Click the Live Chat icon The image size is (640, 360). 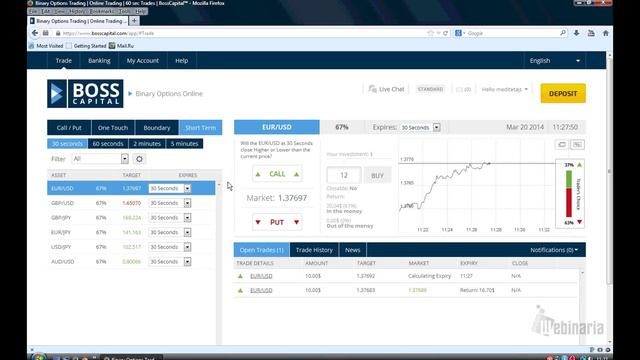(372, 89)
